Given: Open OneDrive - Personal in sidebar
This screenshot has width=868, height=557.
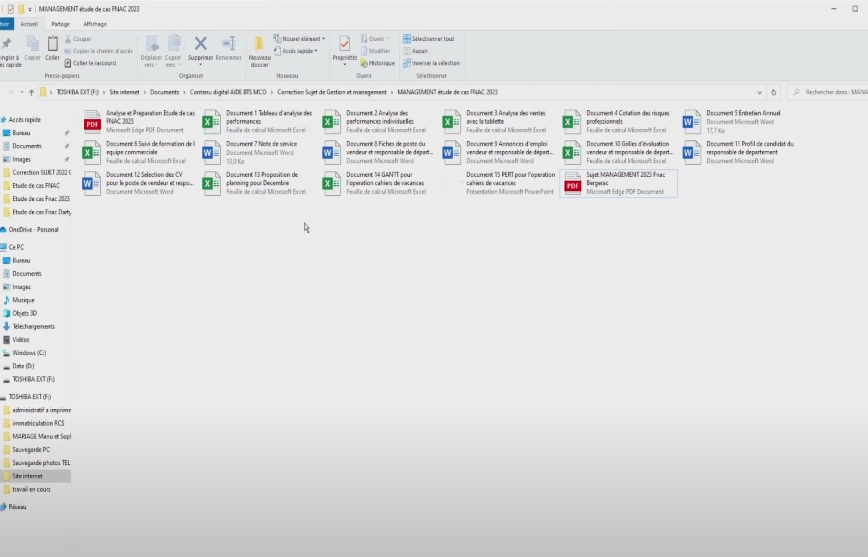Looking at the screenshot, I should (x=33, y=230).
